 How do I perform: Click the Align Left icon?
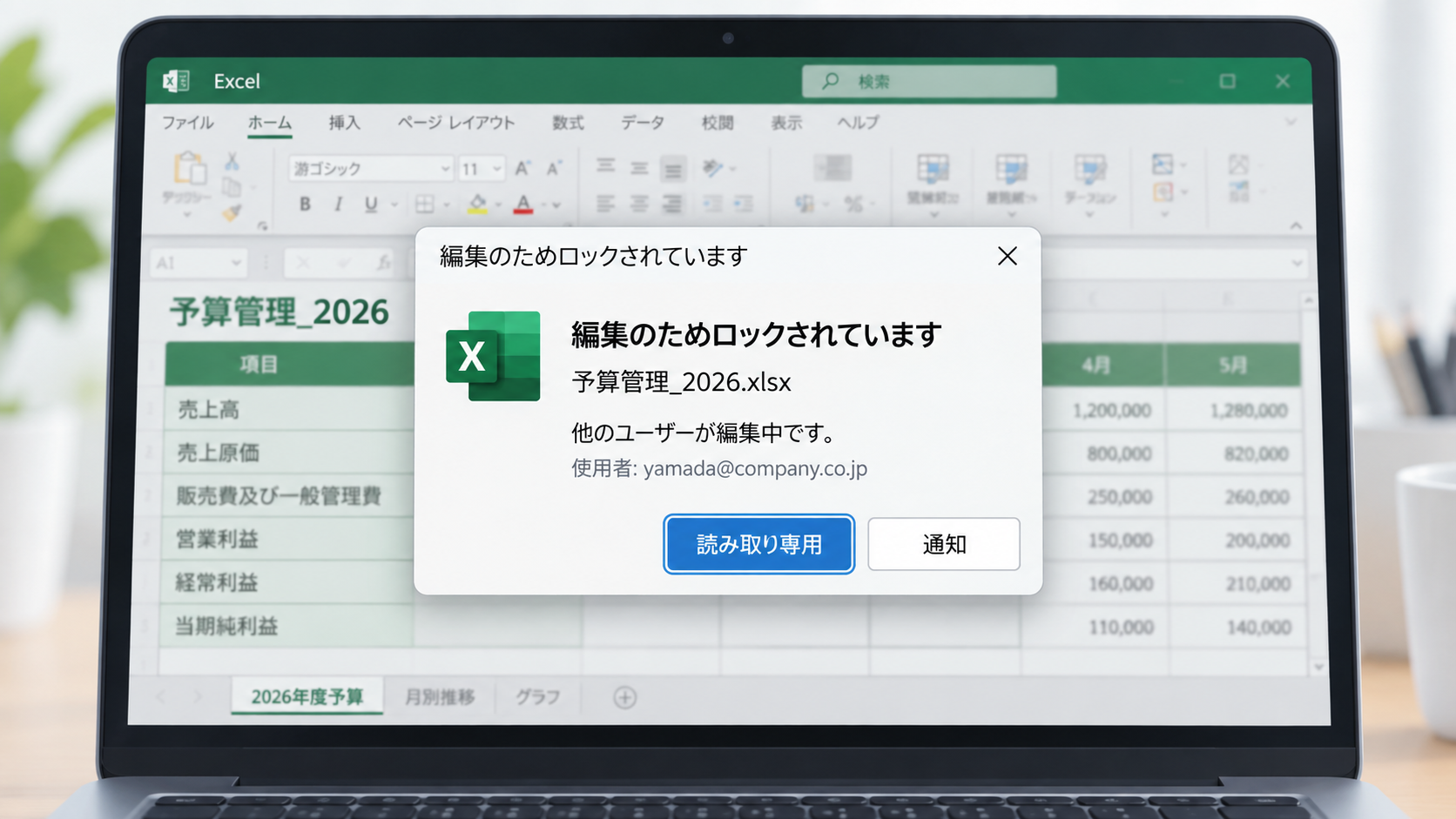coord(605,204)
